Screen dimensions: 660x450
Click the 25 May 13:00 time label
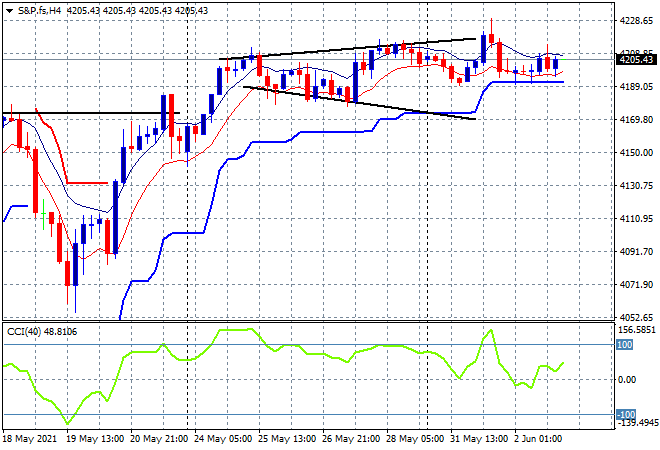pos(287,439)
